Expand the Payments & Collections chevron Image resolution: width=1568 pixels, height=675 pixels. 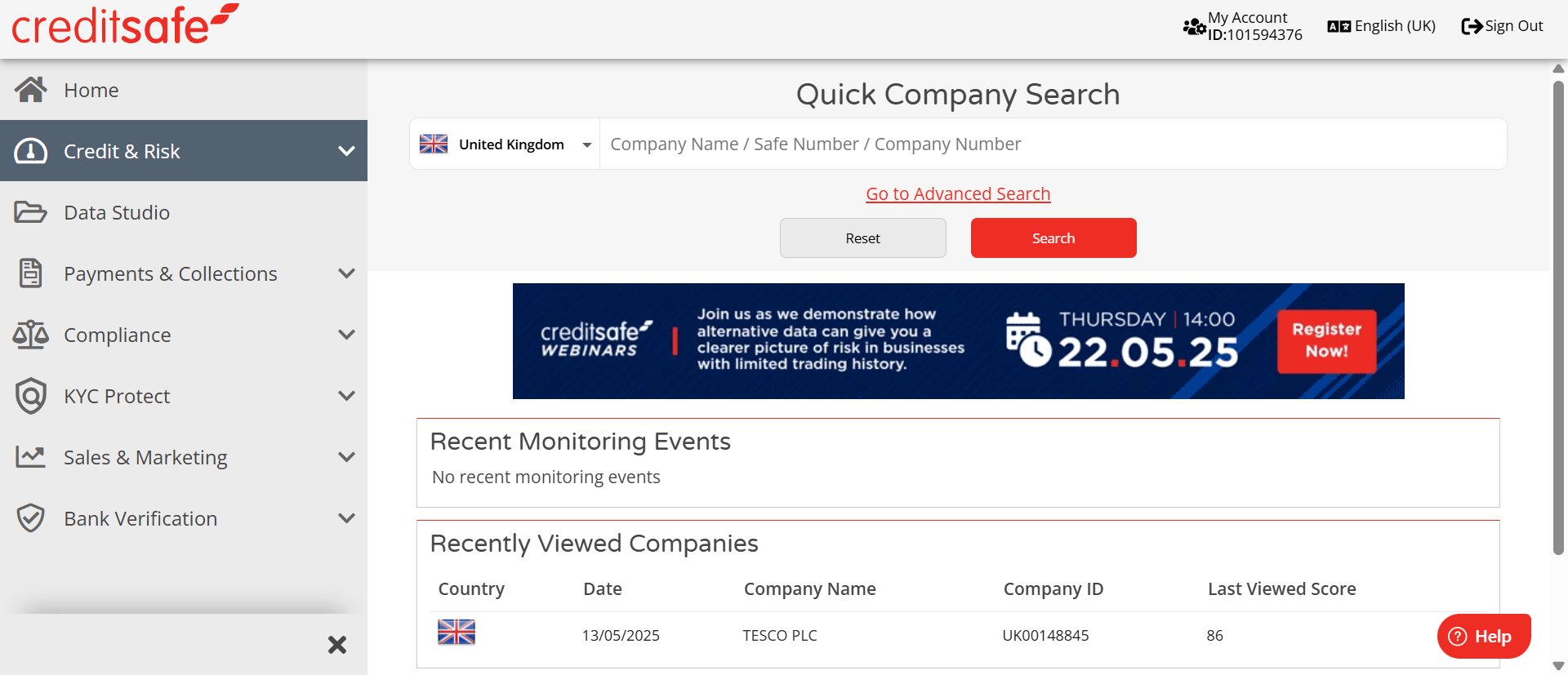pyautogui.click(x=346, y=273)
